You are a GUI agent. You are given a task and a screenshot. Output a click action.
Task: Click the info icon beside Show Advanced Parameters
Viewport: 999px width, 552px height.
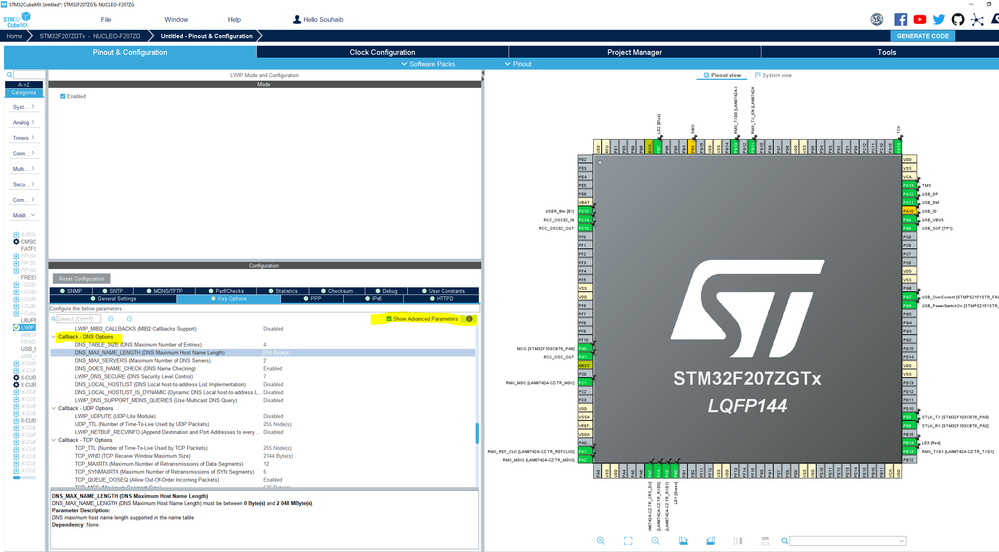pyautogui.click(x=469, y=319)
